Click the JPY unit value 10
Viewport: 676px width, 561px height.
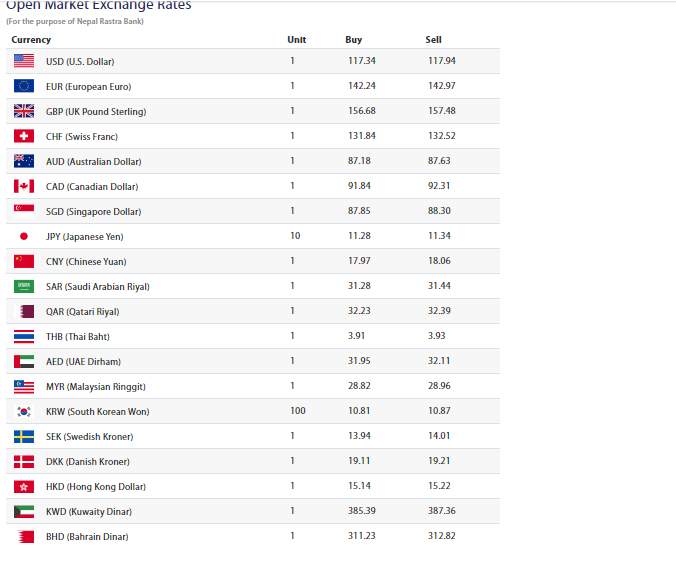click(293, 236)
